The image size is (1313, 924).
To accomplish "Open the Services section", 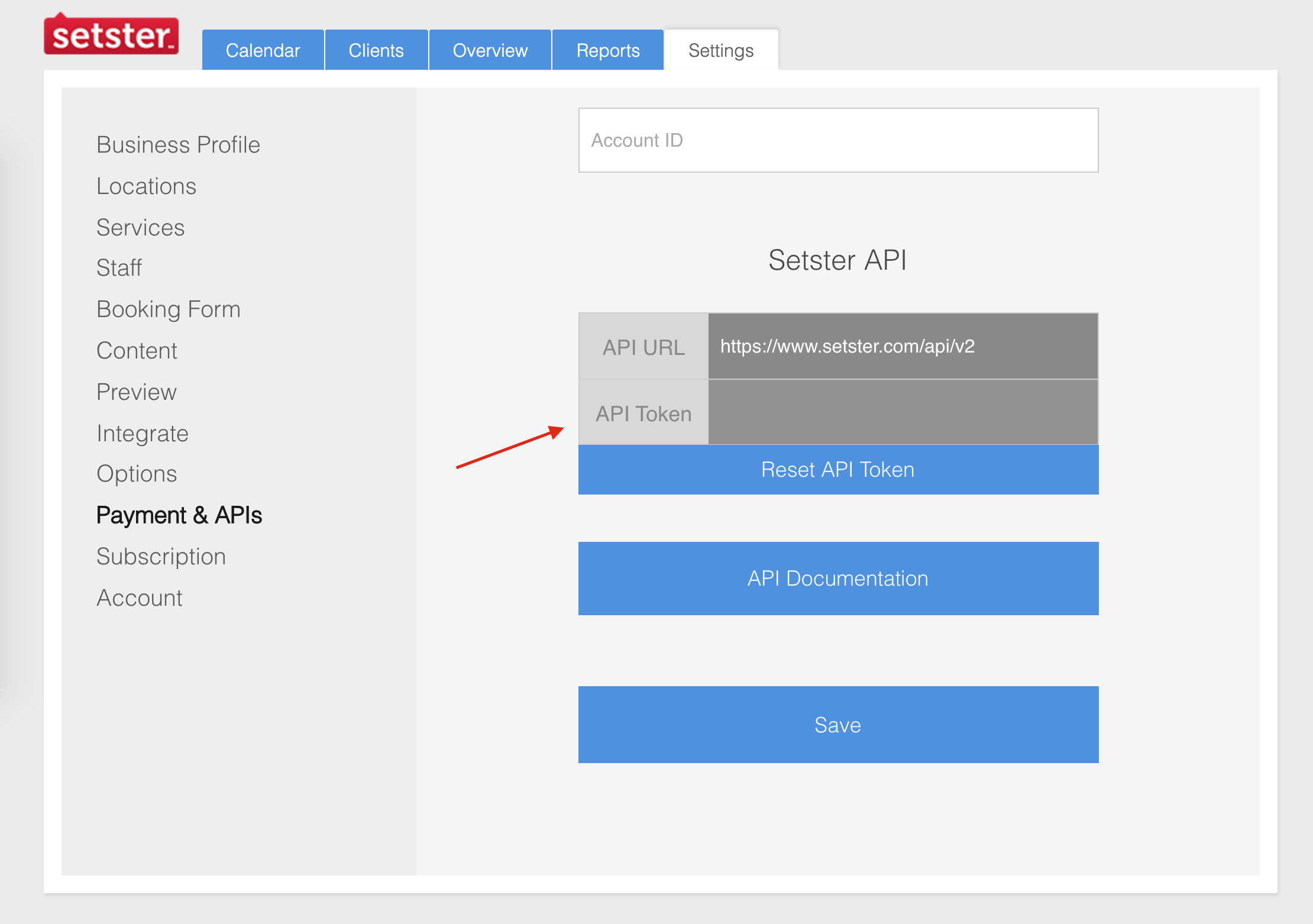I will click(x=140, y=227).
